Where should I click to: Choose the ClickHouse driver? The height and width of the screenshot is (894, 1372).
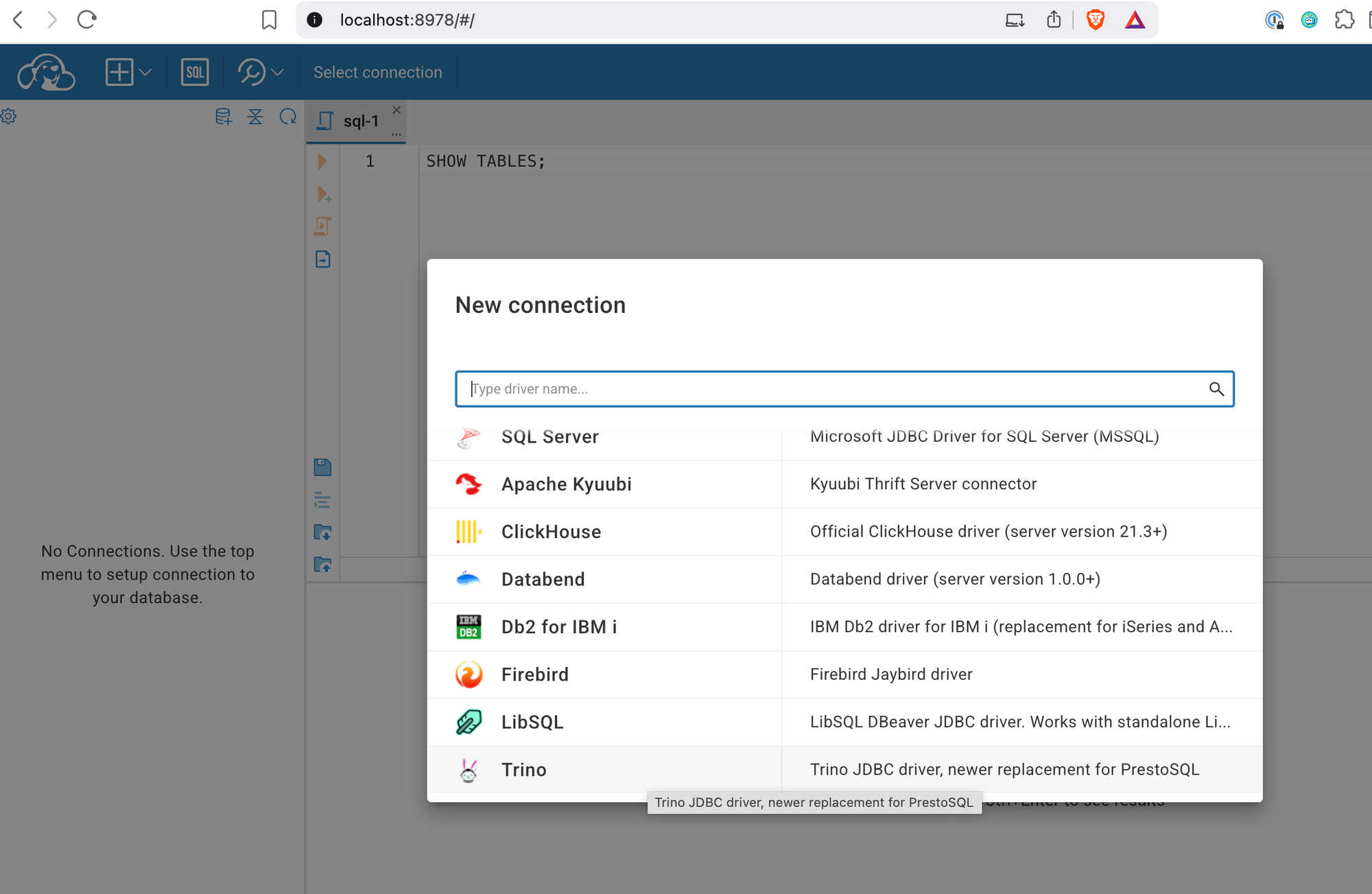pos(551,532)
